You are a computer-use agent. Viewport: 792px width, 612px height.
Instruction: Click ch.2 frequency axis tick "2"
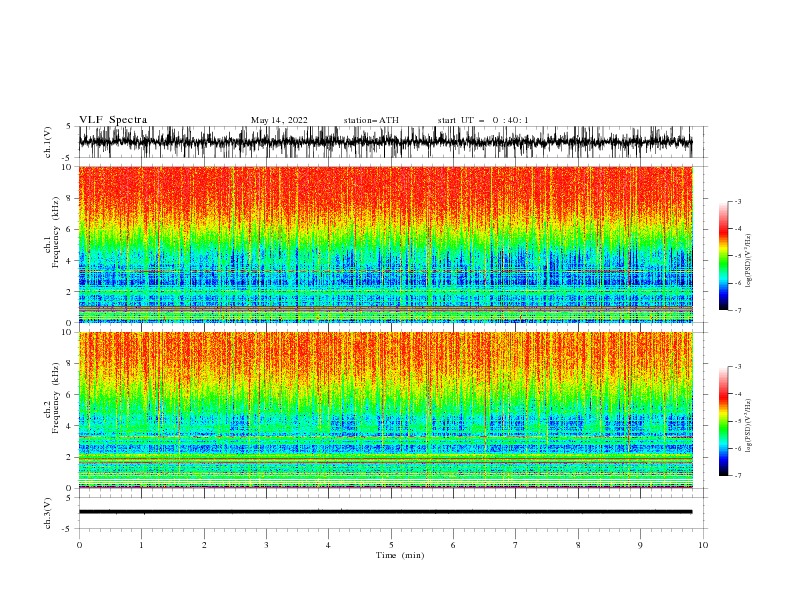(x=69, y=457)
